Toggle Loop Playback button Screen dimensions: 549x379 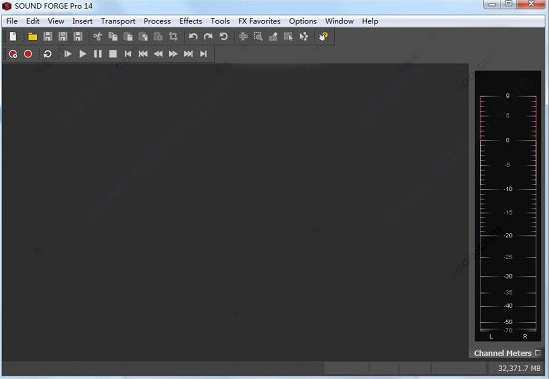pyautogui.click(x=47, y=54)
